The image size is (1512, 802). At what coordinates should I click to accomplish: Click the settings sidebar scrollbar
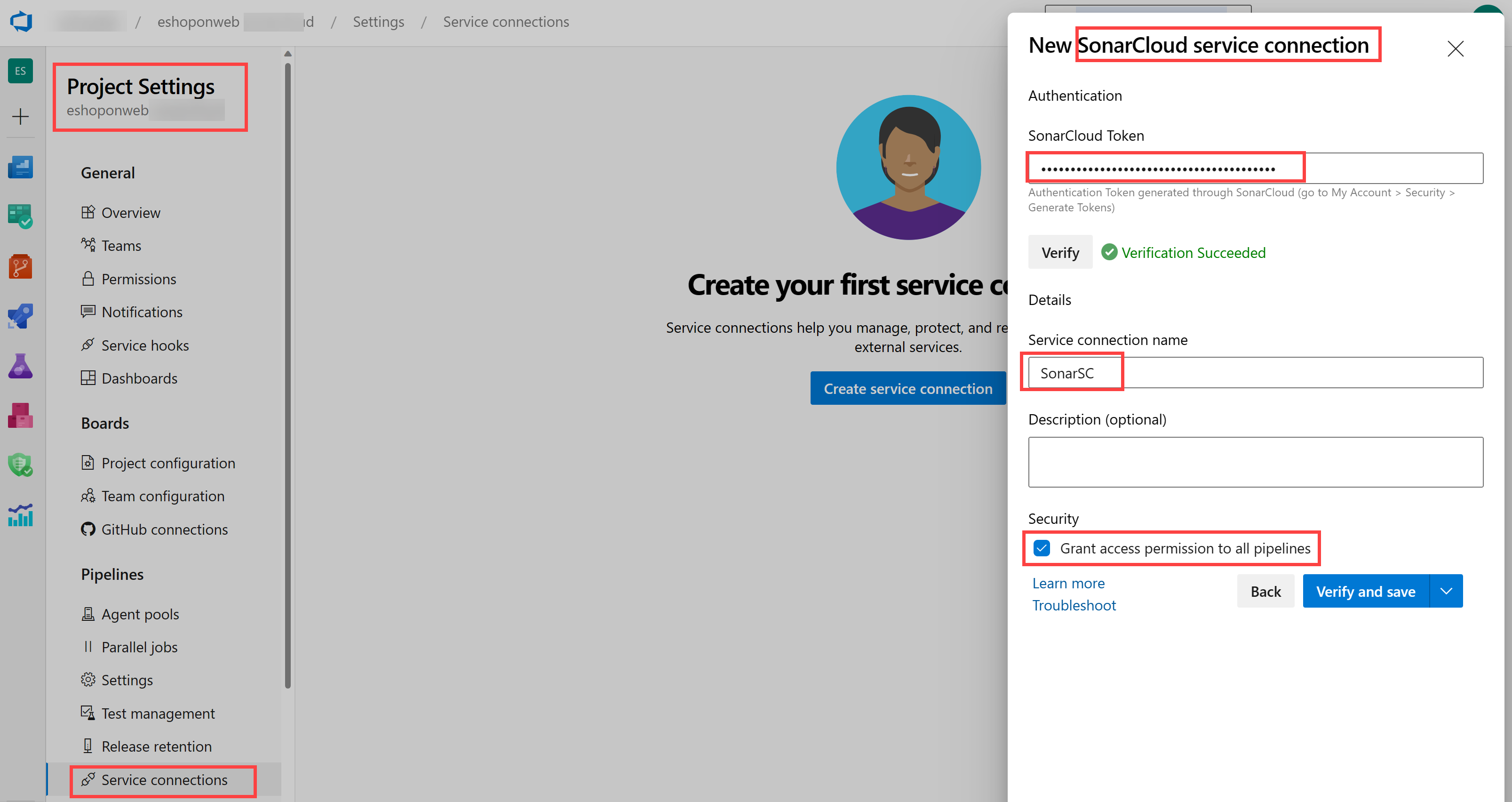pyautogui.click(x=287, y=376)
